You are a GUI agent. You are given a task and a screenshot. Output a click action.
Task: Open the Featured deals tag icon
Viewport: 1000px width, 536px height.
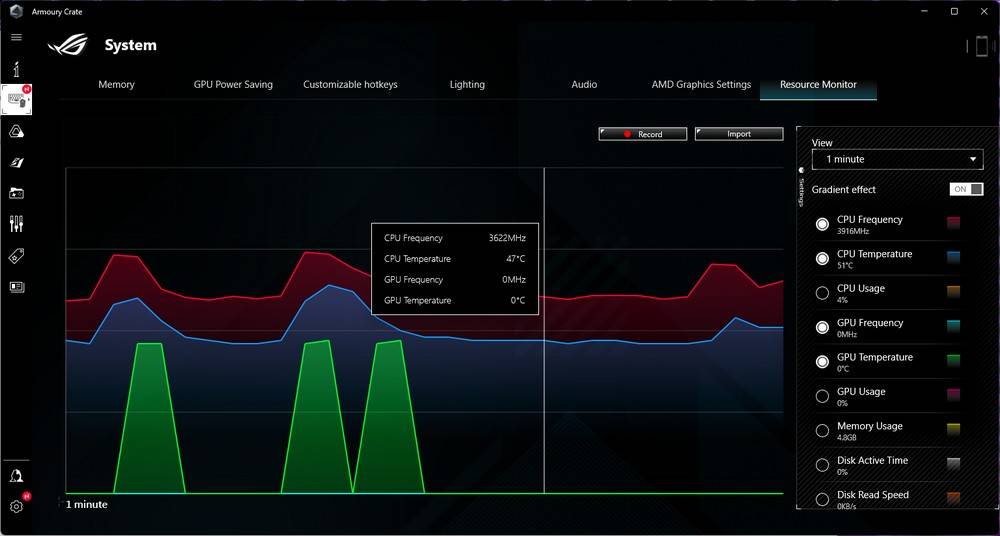[17, 256]
